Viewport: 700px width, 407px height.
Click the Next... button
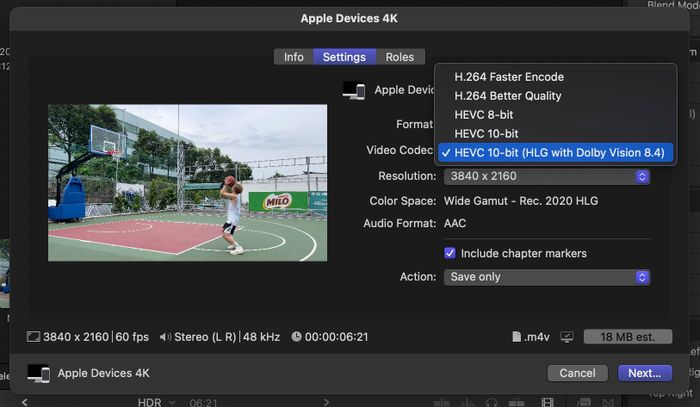[x=644, y=373]
